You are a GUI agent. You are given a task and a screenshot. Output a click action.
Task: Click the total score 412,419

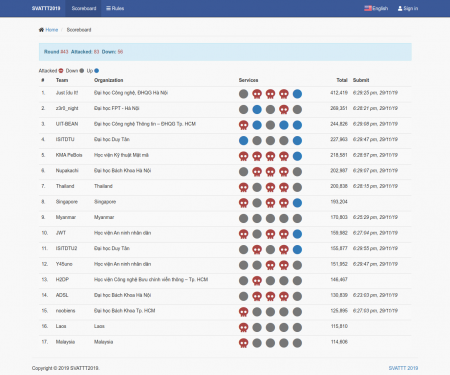[x=339, y=93]
